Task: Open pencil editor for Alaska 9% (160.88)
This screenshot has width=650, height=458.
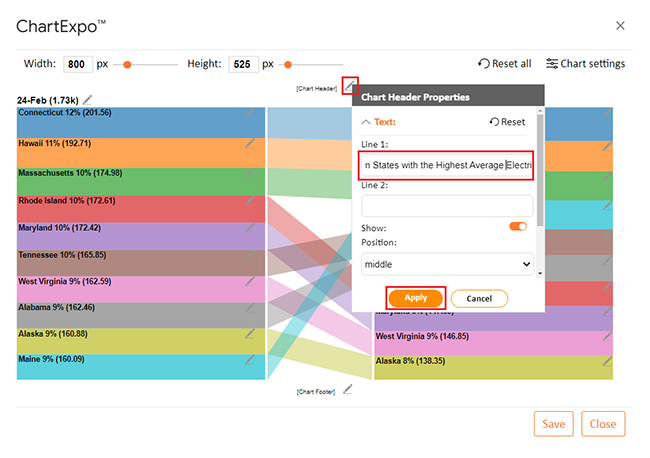Action: coord(250,334)
